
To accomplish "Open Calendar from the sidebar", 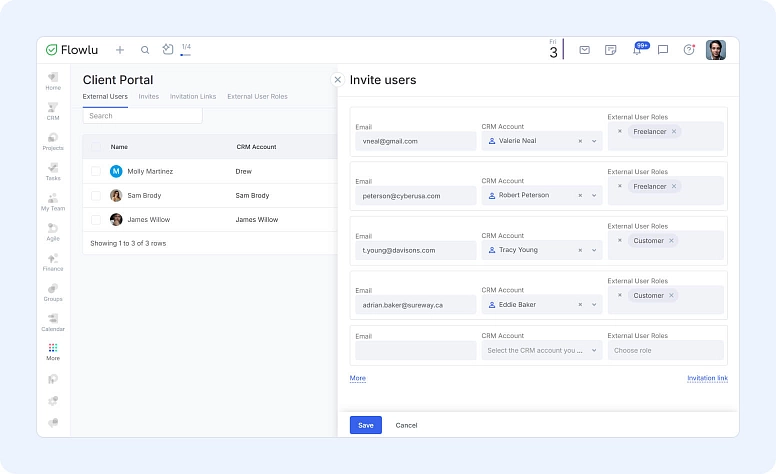I will [x=52, y=321].
